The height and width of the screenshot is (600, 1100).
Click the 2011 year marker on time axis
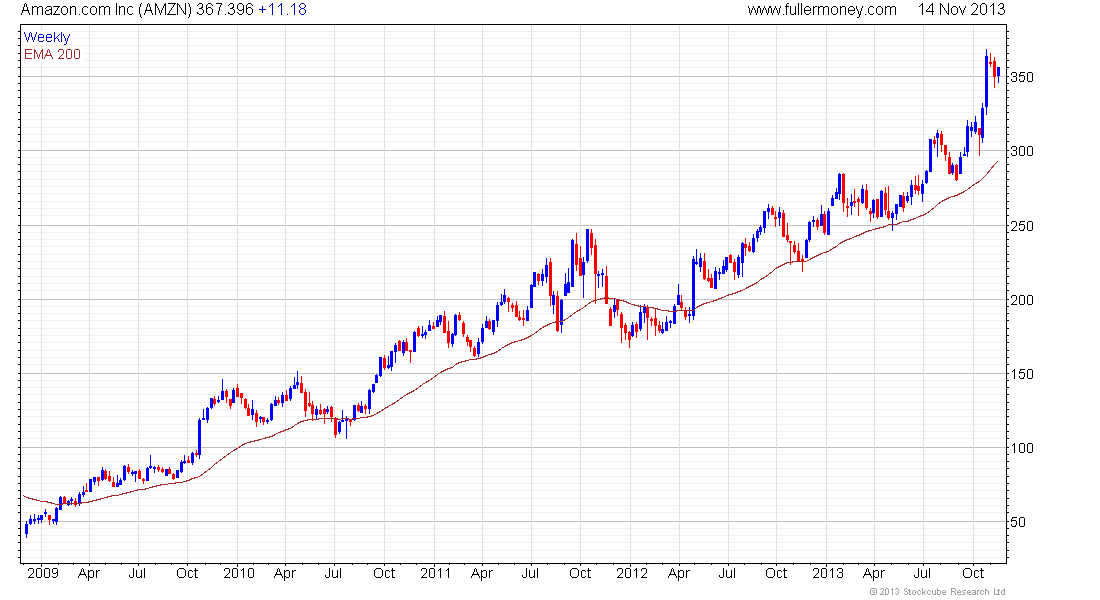coord(435,573)
